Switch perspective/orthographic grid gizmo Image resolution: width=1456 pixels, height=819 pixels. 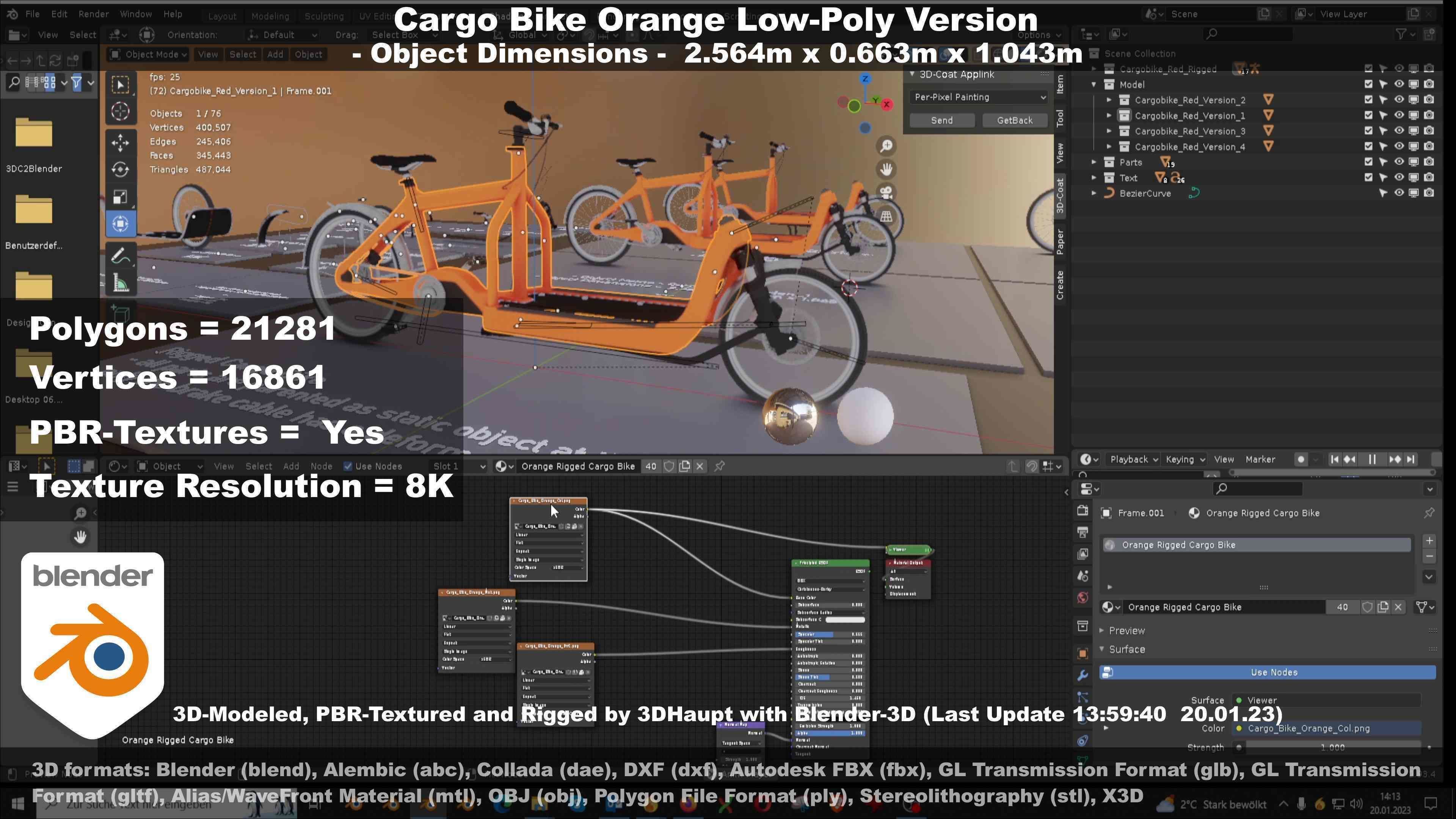886,216
